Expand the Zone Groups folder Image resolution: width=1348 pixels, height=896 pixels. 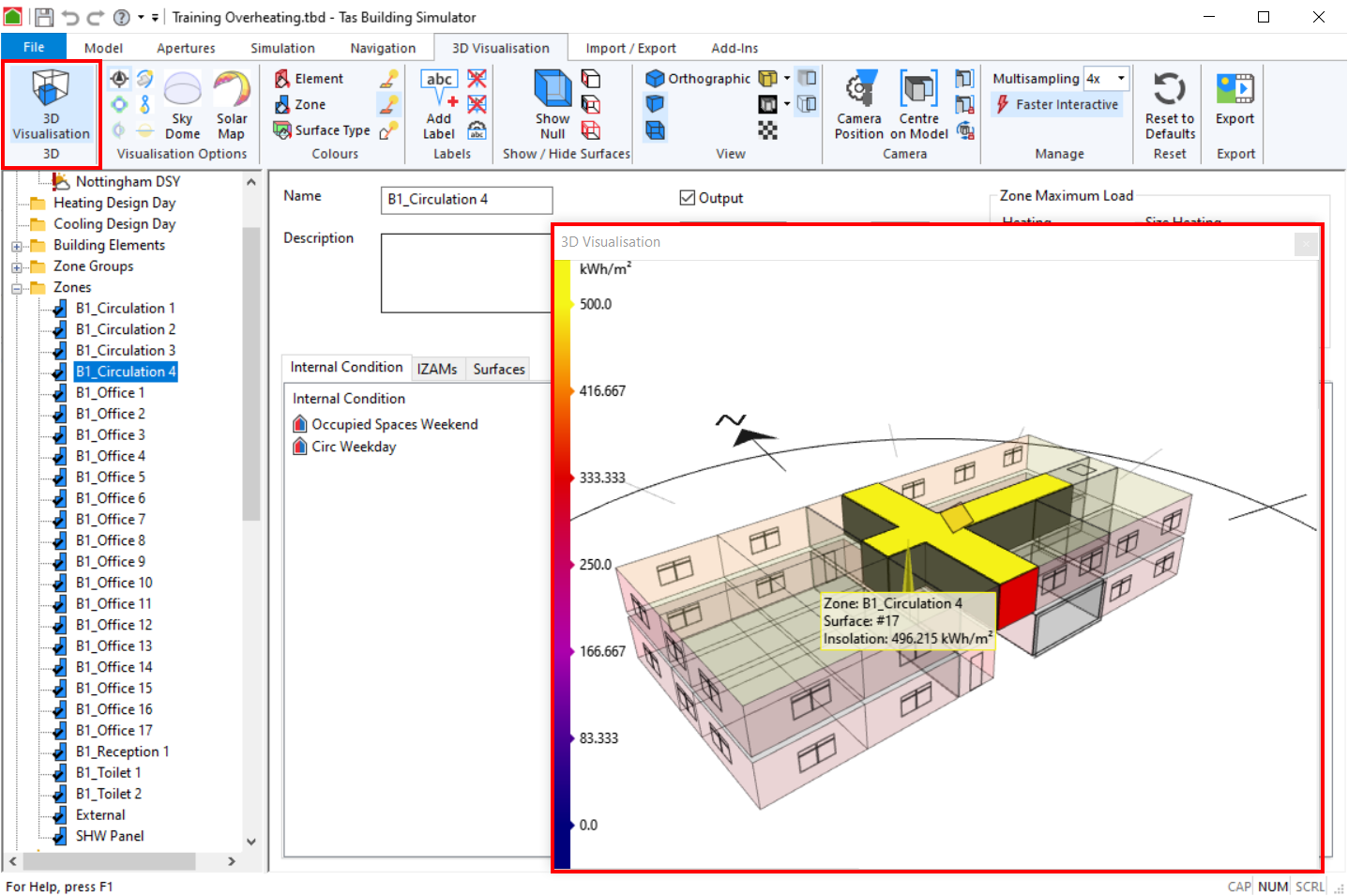(x=17, y=267)
